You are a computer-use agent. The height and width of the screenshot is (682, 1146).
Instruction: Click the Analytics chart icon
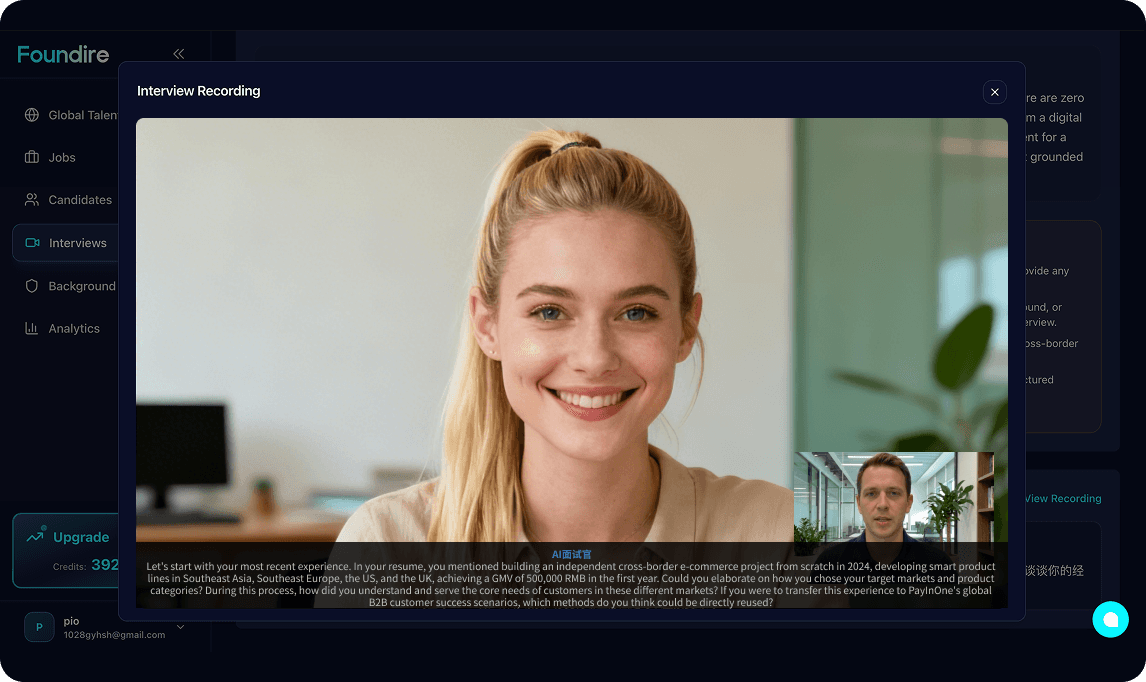(31, 328)
